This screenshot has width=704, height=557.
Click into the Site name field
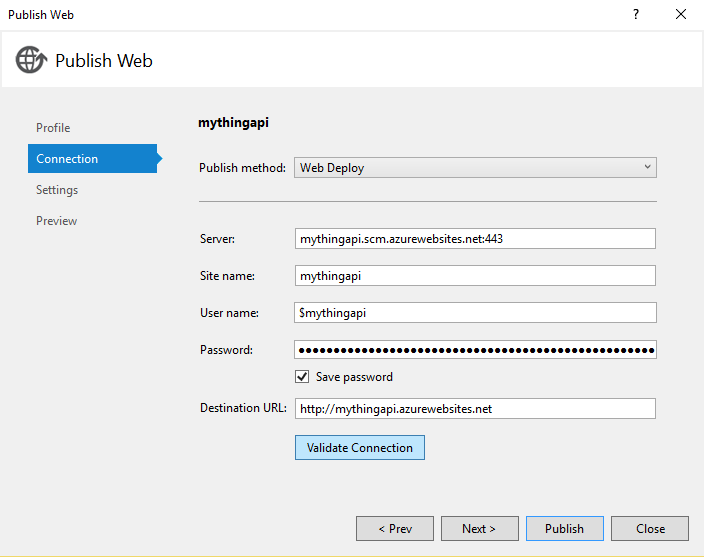click(475, 275)
